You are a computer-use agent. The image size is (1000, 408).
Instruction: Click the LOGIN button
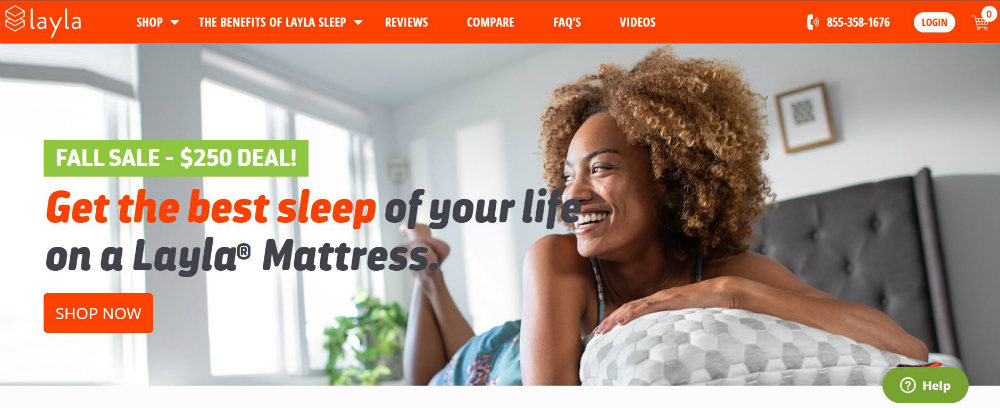click(934, 22)
